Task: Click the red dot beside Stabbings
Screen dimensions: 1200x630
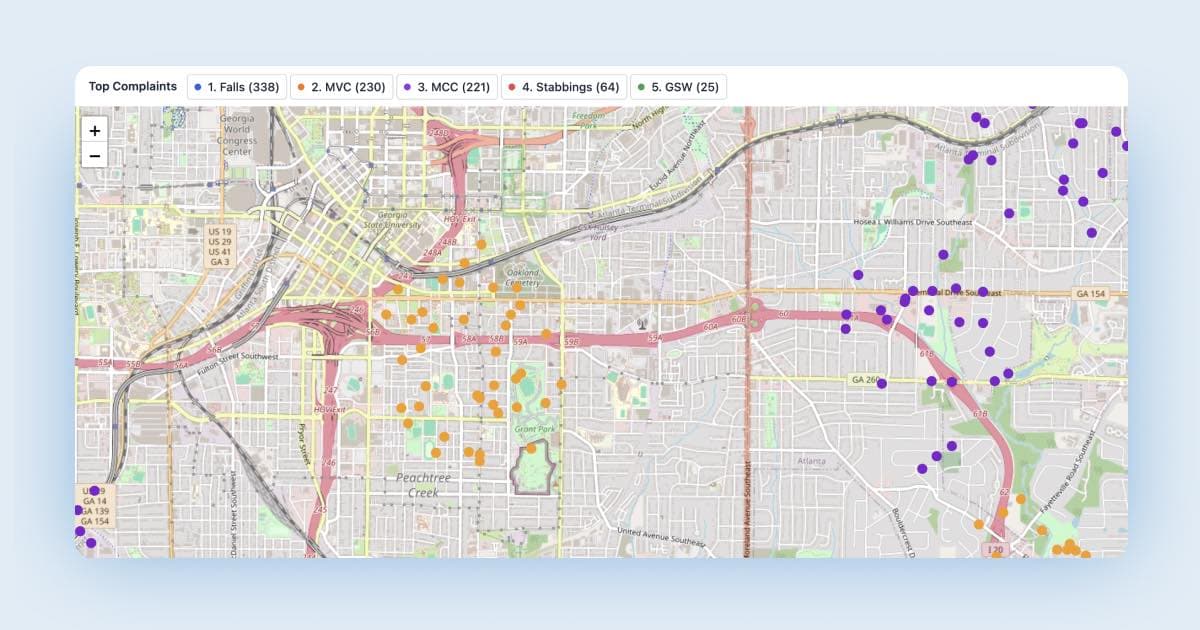Action: [x=513, y=87]
